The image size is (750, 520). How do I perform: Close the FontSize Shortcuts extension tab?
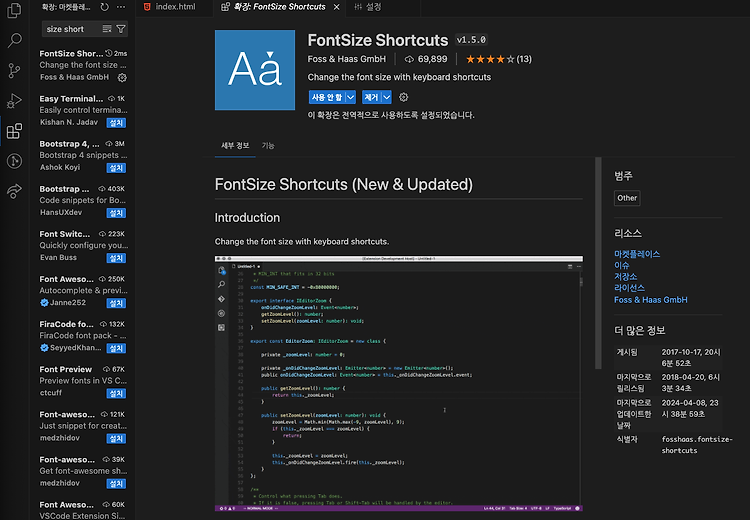tap(337, 7)
